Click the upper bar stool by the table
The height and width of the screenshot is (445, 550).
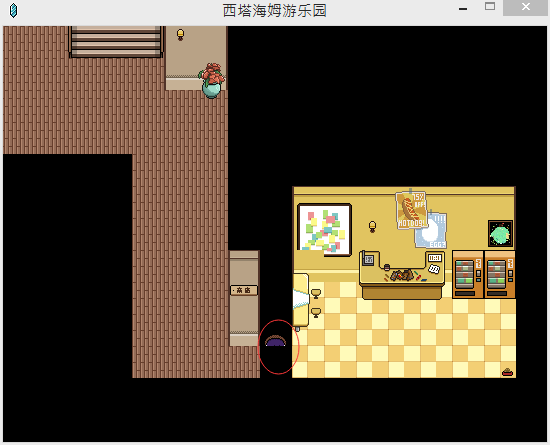[x=316, y=294]
